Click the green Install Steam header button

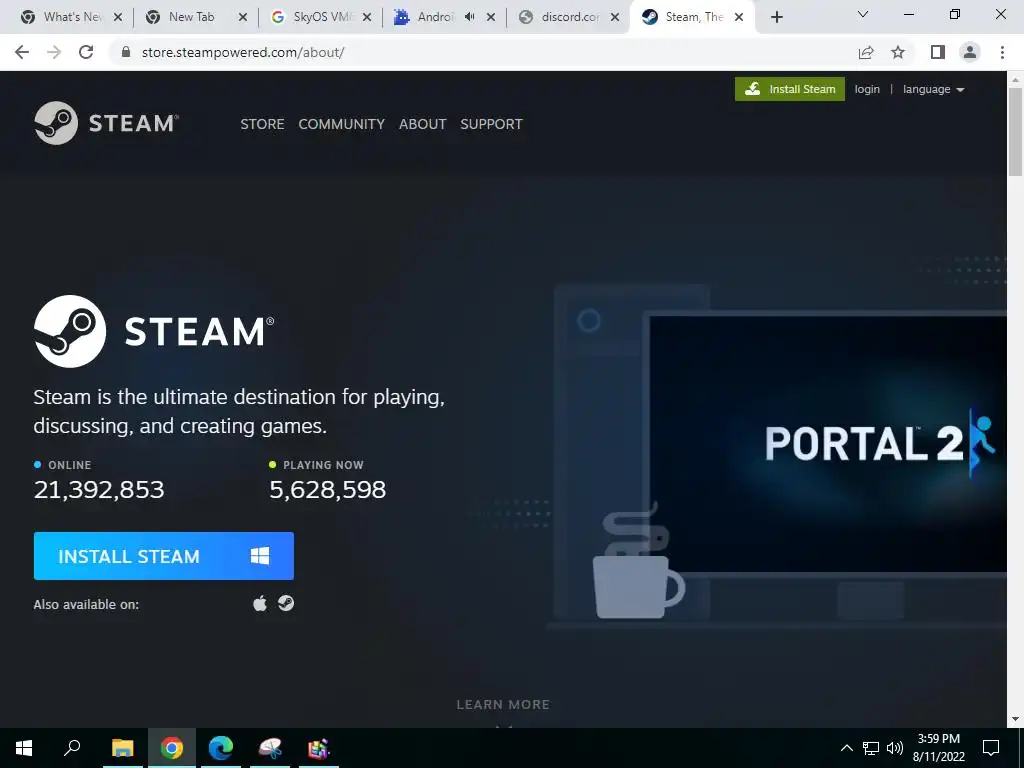click(790, 89)
